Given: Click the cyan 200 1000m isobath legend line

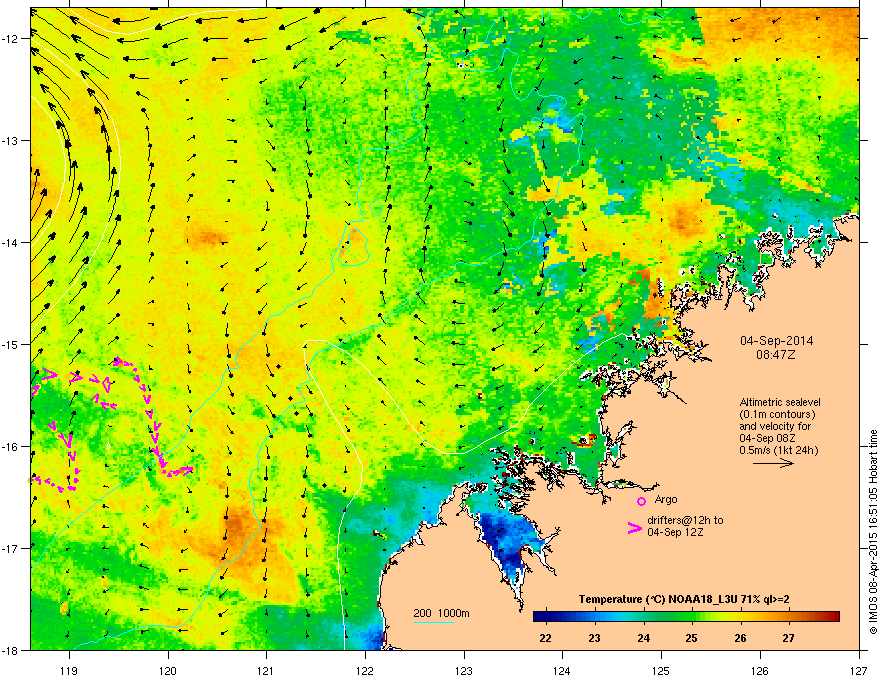Looking at the screenshot, I should (x=433, y=622).
